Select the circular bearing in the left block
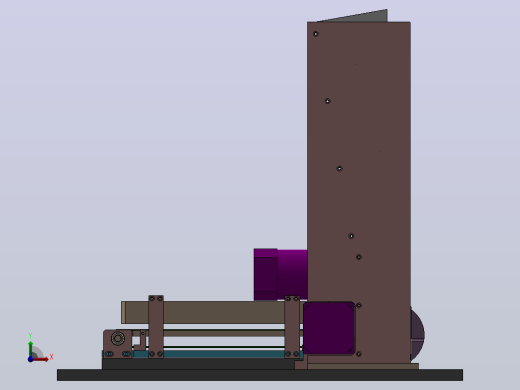The height and width of the screenshot is (390, 520). click(x=117, y=339)
